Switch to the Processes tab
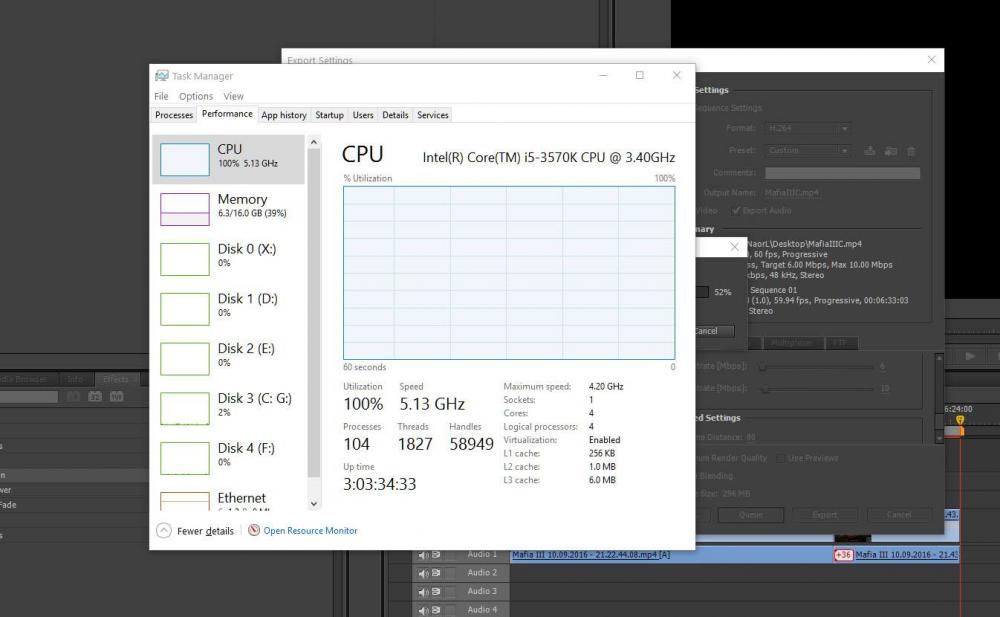Image resolution: width=1000 pixels, height=617 pixels. click(x=173, y=115)
